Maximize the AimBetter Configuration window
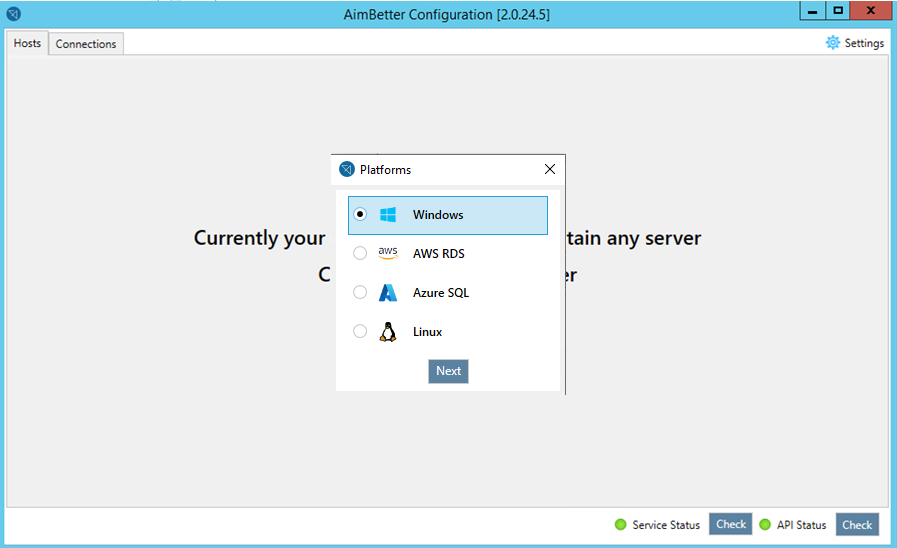This screenshot has width=897, height=548. [x=838, y=11]
